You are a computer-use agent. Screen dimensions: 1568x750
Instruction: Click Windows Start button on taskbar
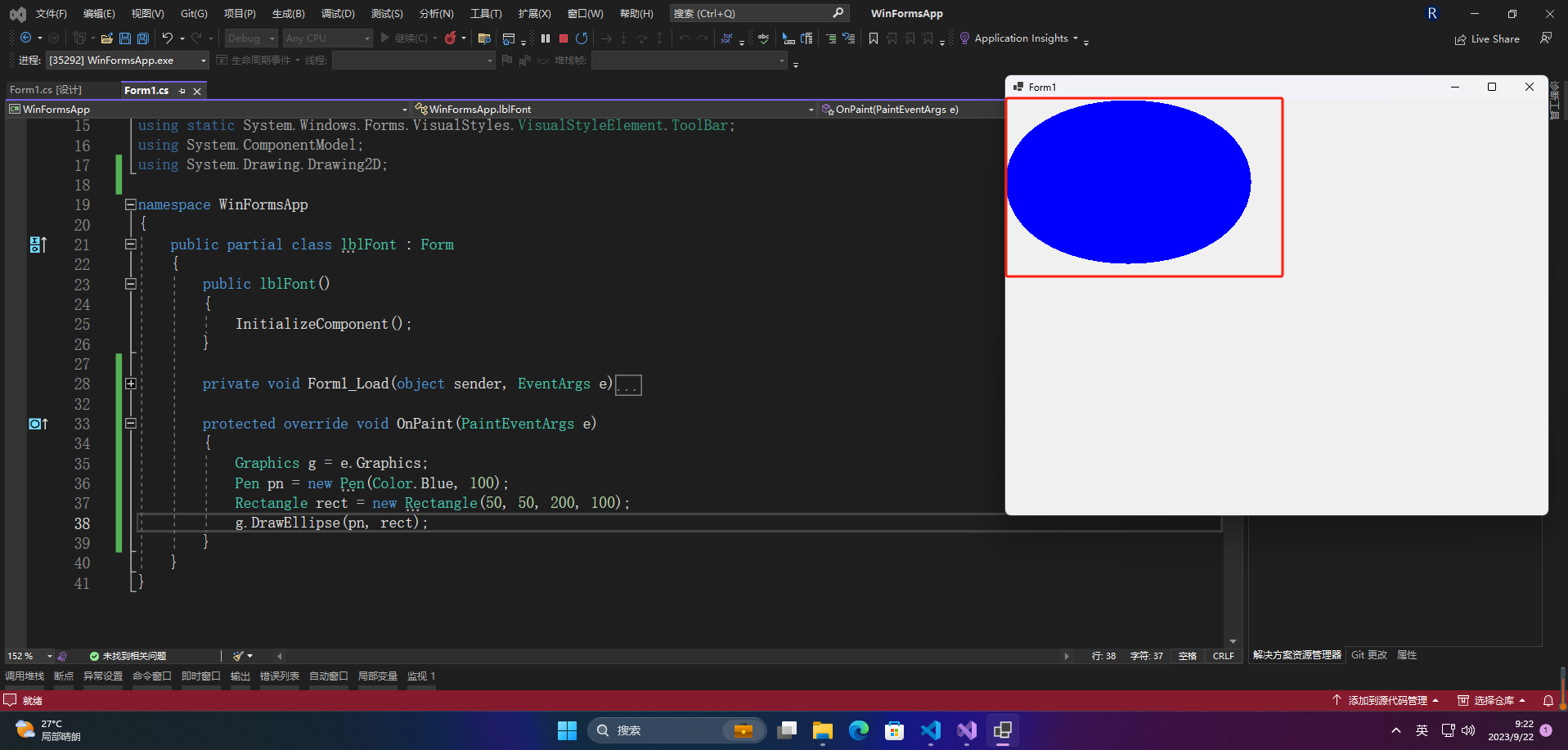coord(567,730)
